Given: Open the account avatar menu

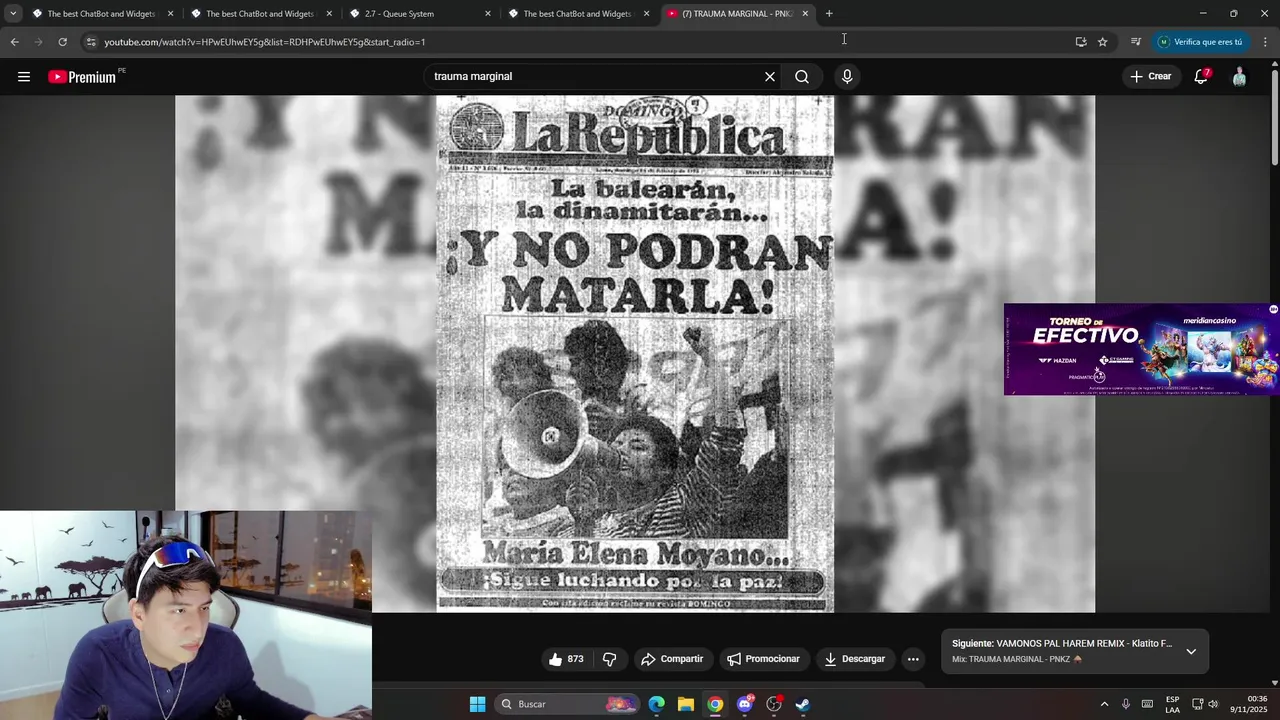Looking at the screenshot, I should pyautogui.click(x=1239, y=77).
